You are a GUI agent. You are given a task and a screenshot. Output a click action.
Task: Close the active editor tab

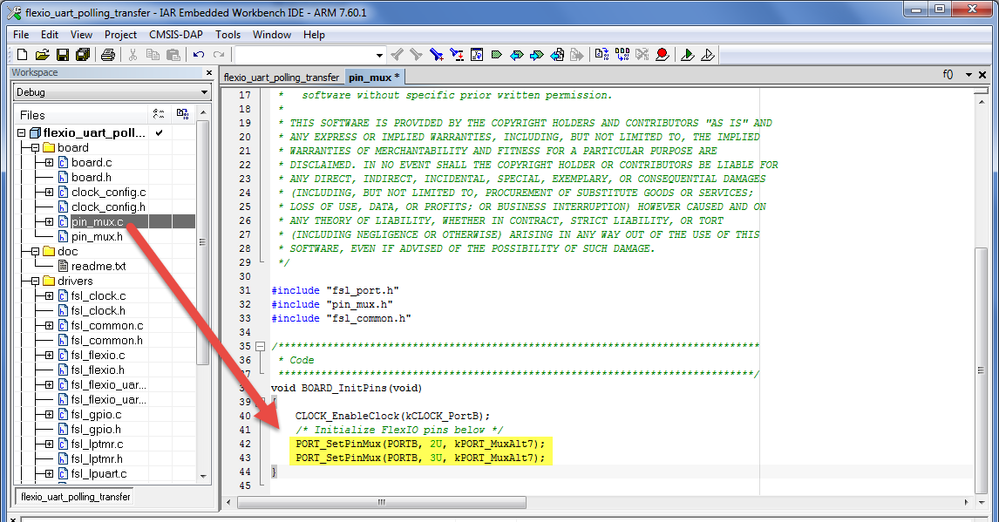pos(982,75)
